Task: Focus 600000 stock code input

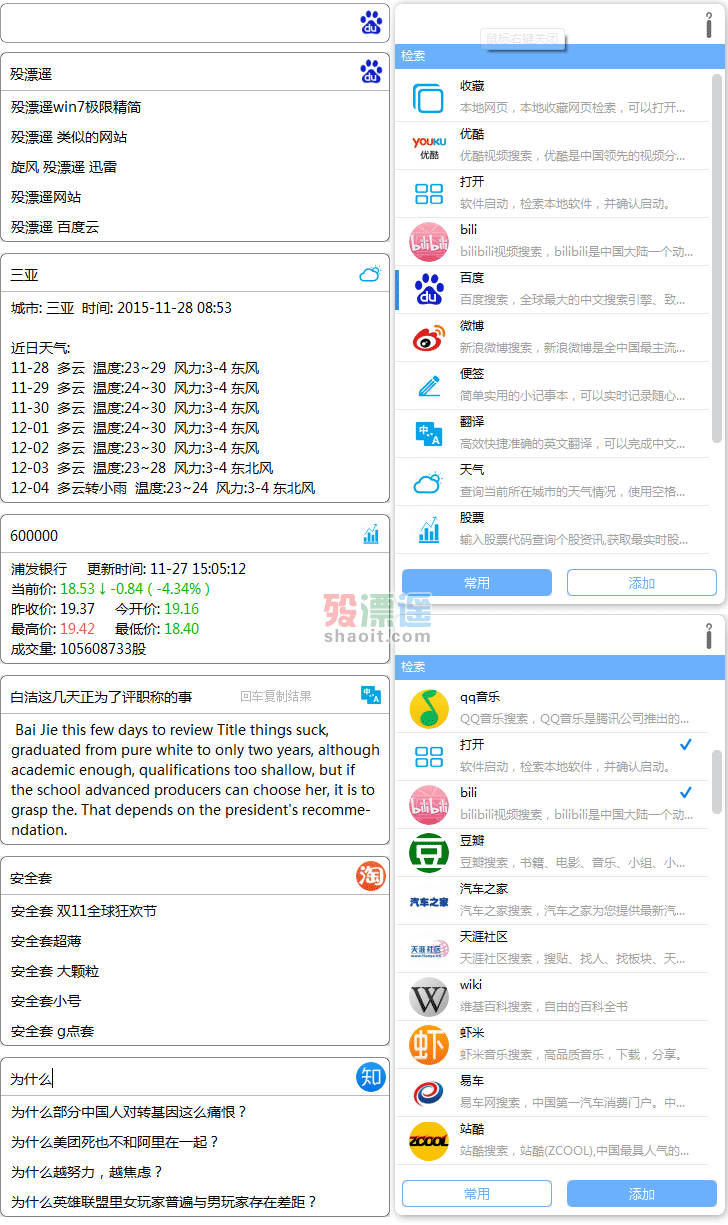Action: click(x=178, y=535)
